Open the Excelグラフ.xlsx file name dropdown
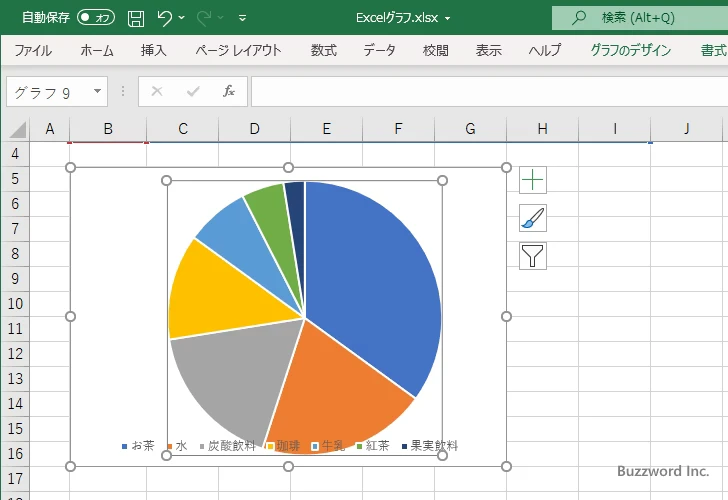This screenshot has width=728, height=500. [448, 19]
